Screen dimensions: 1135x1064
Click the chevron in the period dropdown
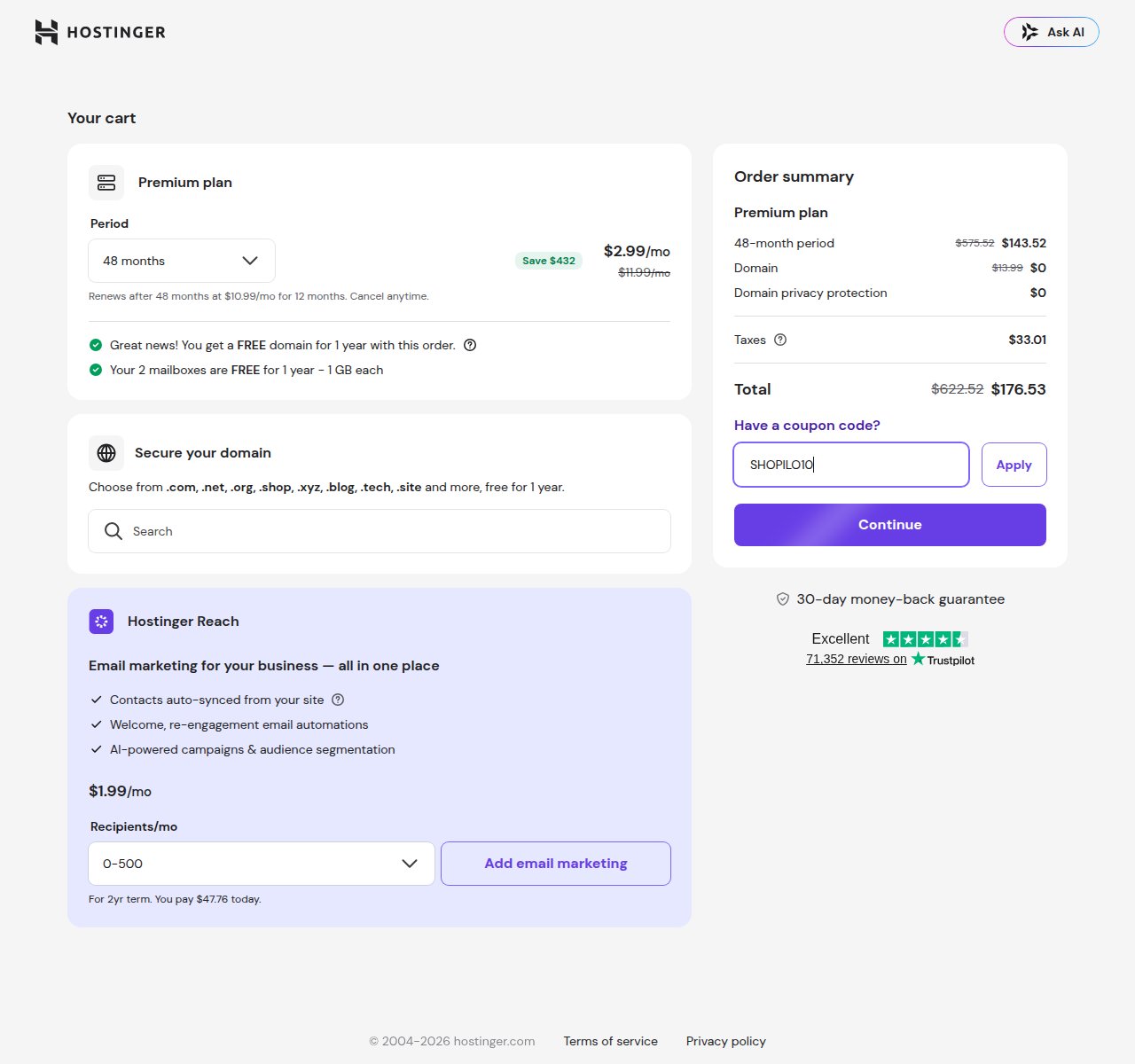[x=250, y=261]
